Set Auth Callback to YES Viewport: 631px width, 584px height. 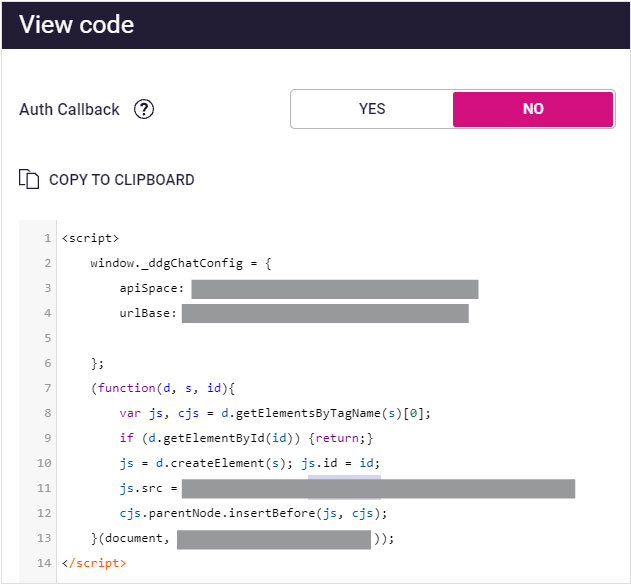coord(371,109)
